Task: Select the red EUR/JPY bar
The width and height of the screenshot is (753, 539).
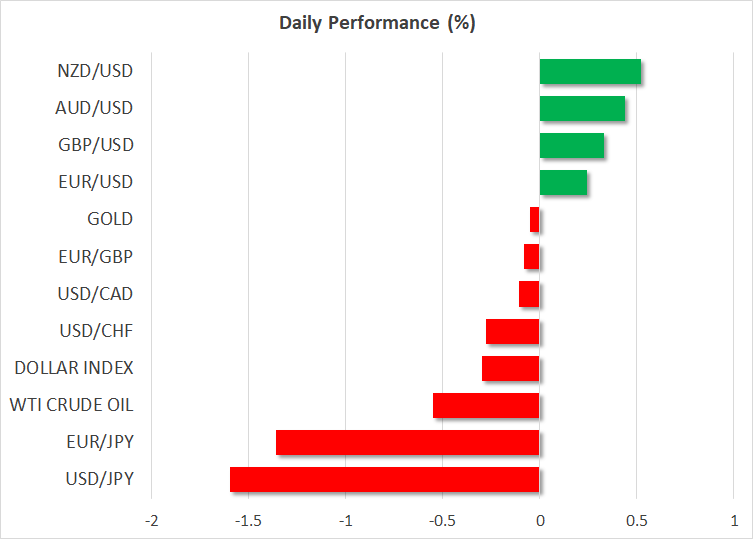Action: pyautogui.click(x=408, y=442)
